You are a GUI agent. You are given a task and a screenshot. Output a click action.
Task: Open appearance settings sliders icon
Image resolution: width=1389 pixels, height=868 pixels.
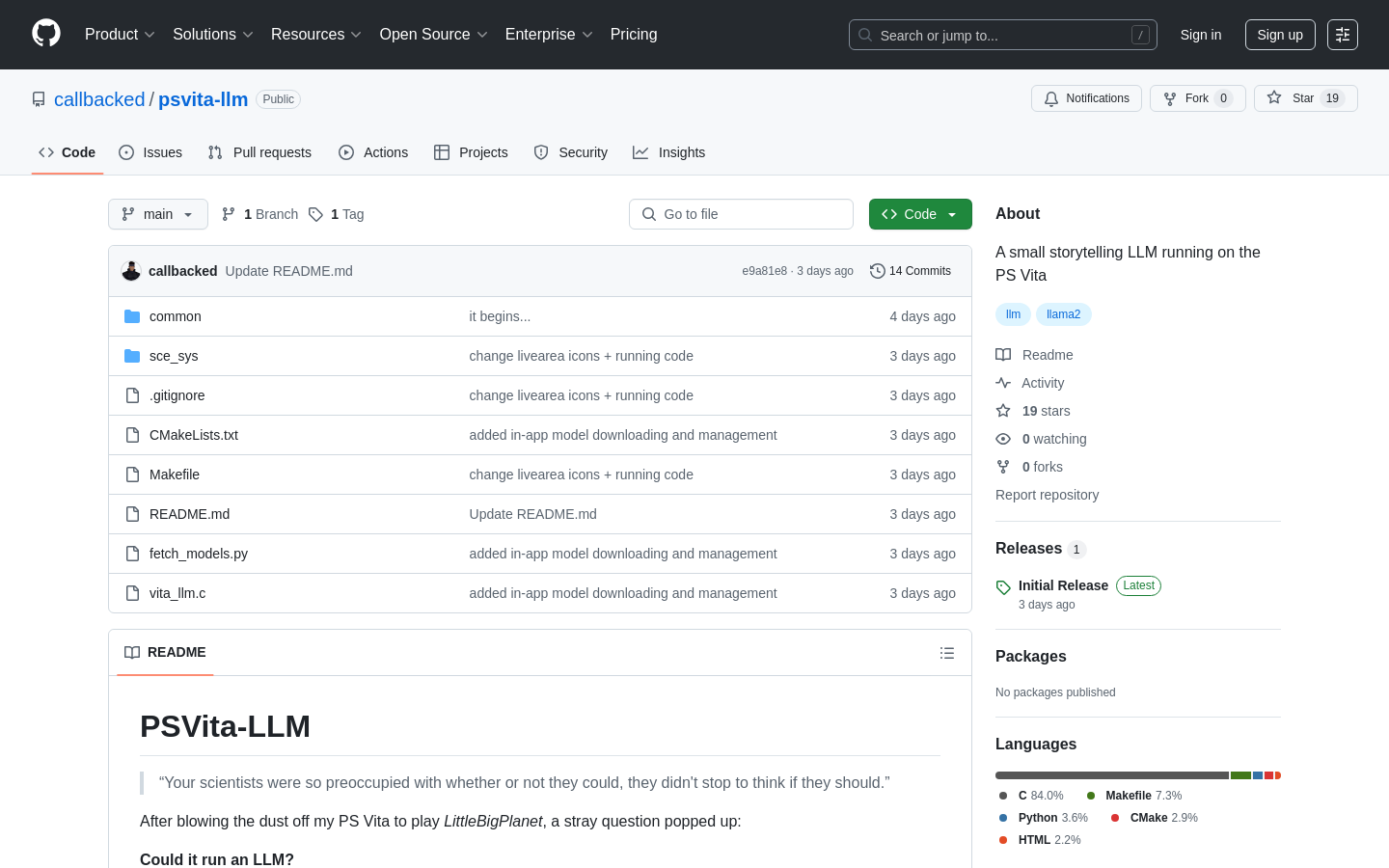point(1343,35)
